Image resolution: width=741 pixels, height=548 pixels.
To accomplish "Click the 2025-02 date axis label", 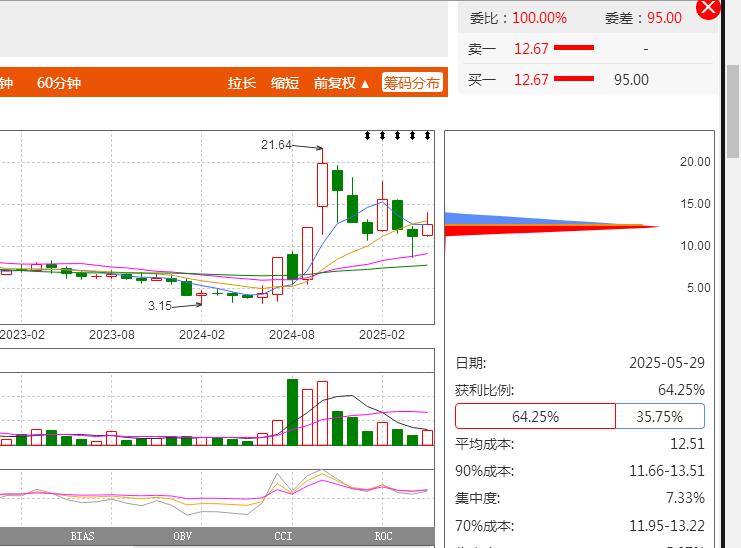I will pos(382,335).
